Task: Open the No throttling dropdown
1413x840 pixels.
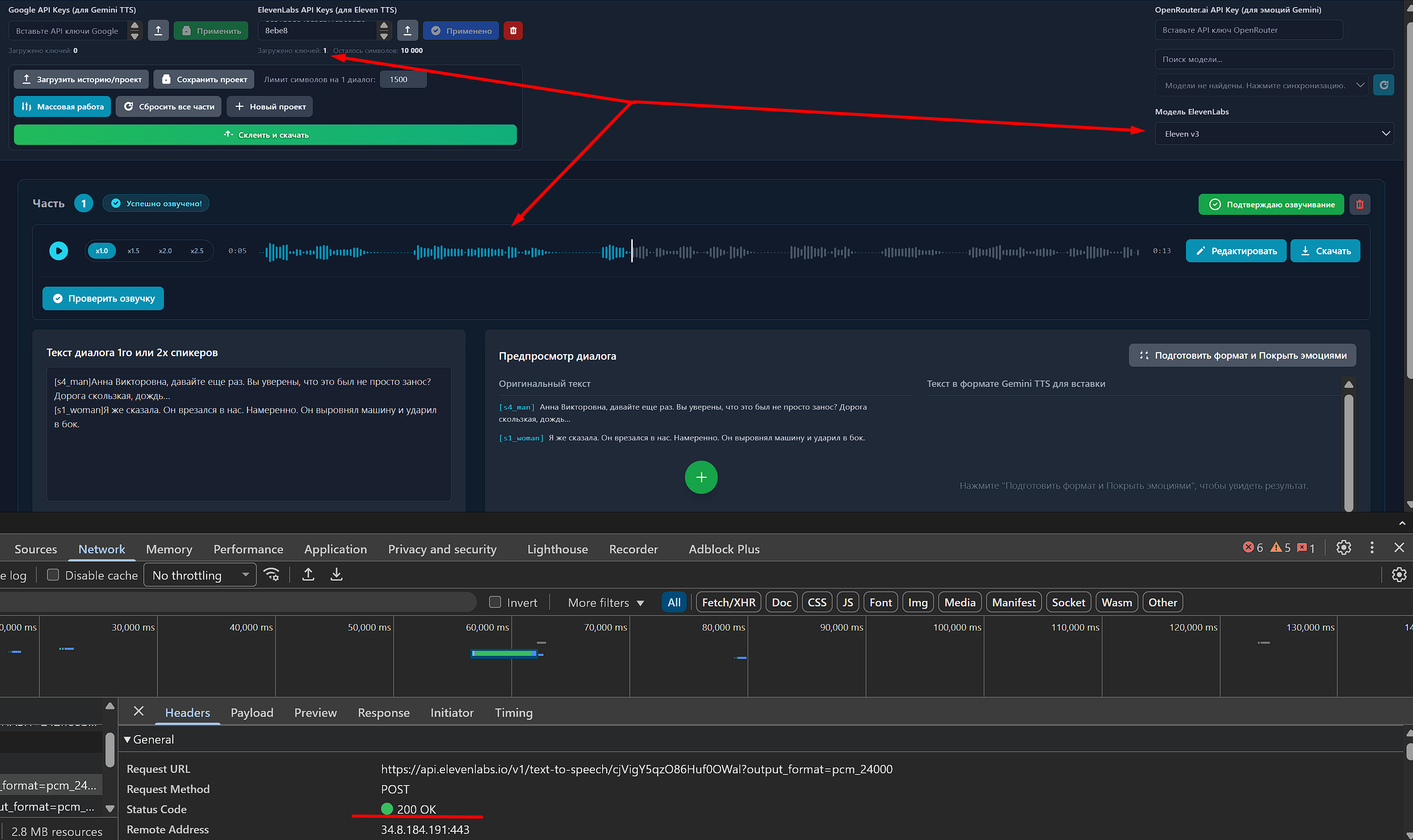Action: (199, 575)
